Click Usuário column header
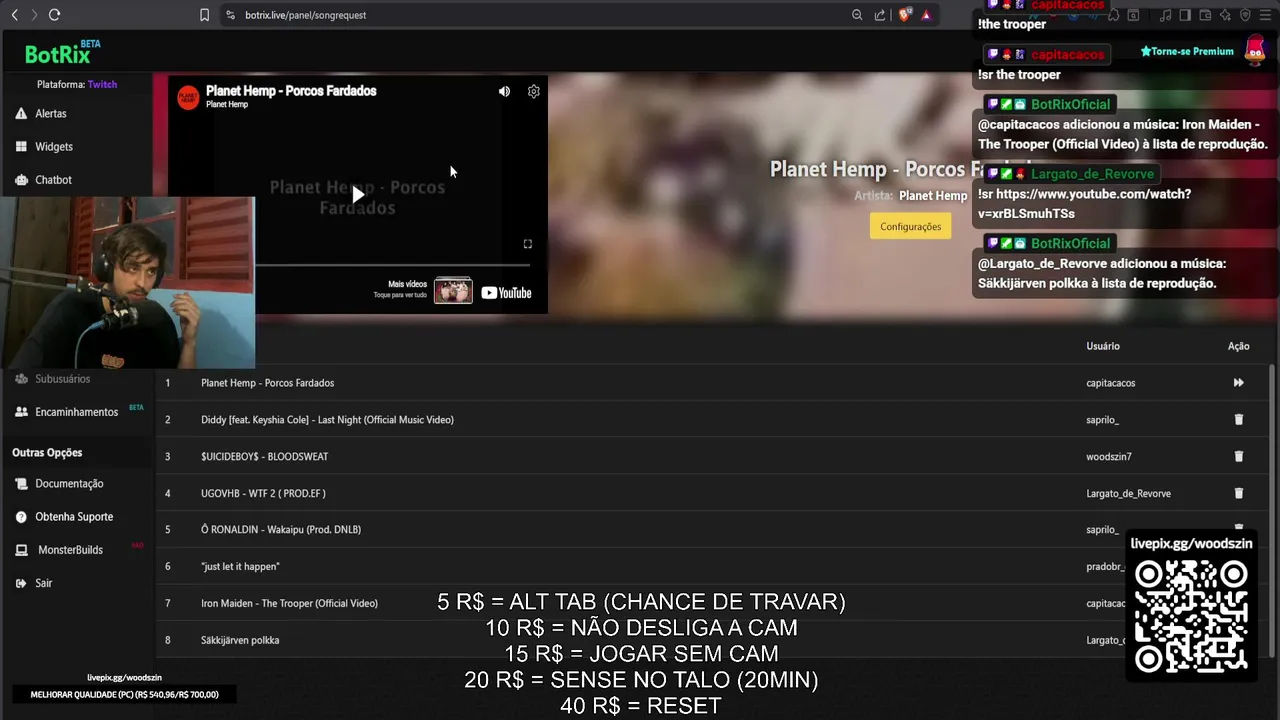1280x720 pixels. pyautogui.click(x=1103, y=346)
